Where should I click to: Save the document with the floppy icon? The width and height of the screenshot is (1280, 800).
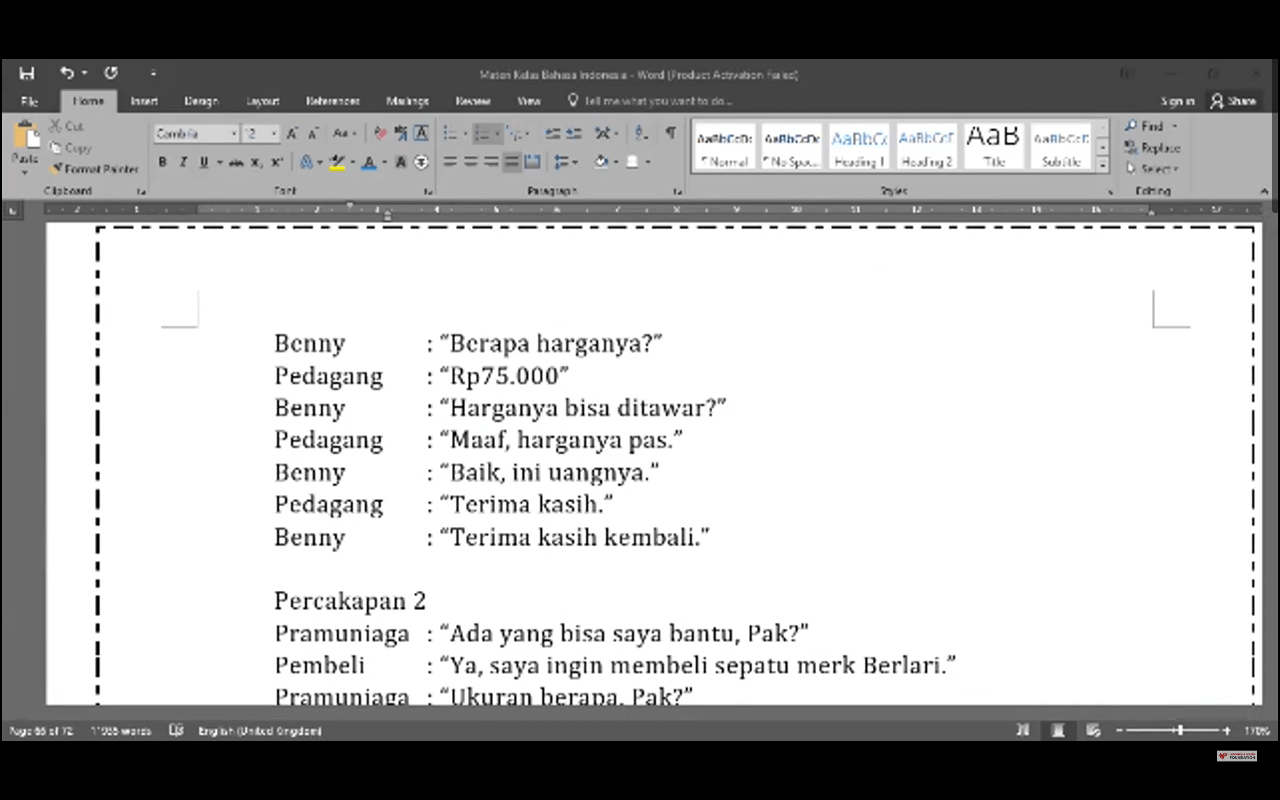pyautogui.click(x=27, y=73)
